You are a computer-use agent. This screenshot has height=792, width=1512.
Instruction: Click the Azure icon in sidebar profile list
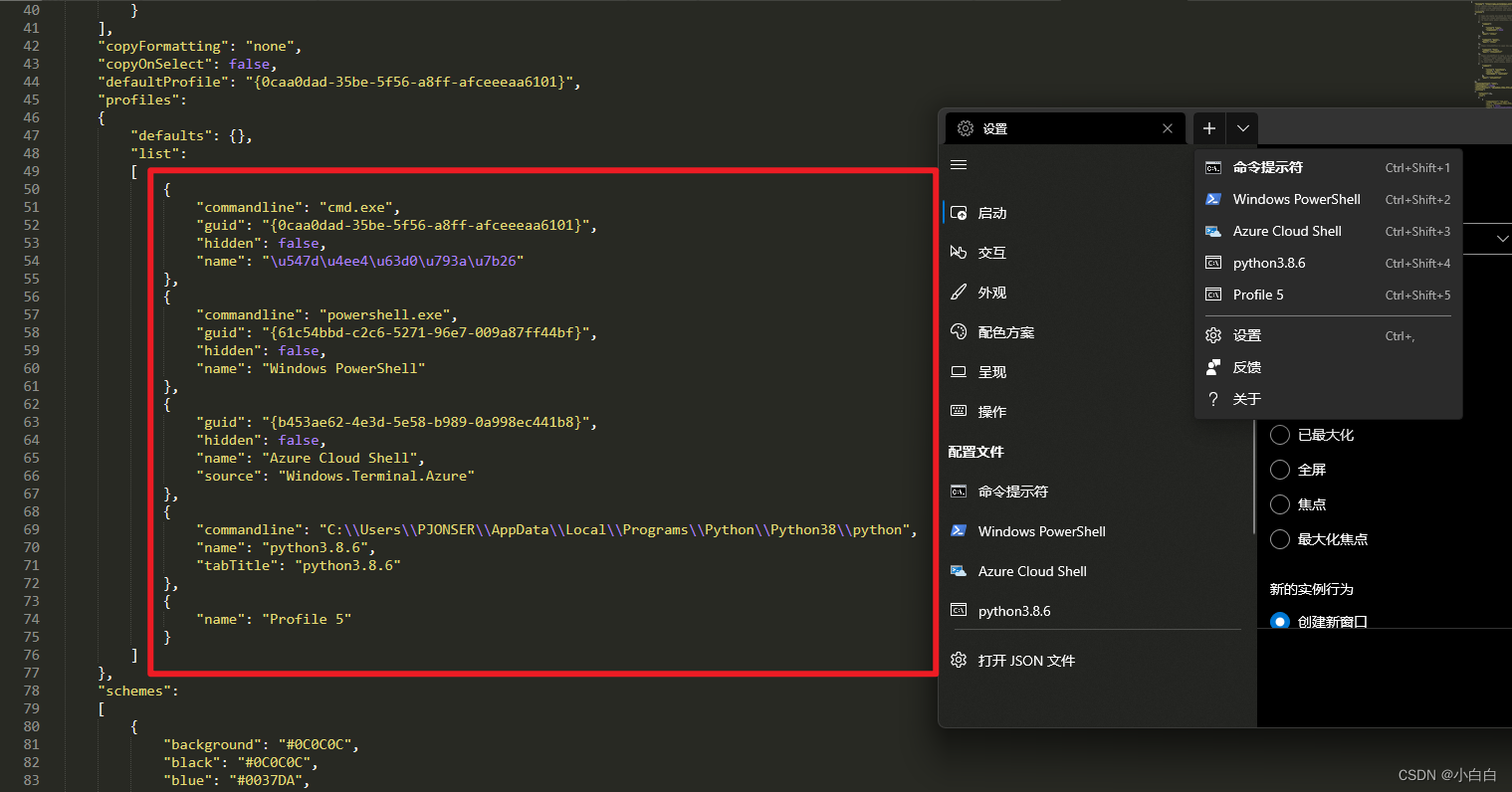click(x=959, y=571)
